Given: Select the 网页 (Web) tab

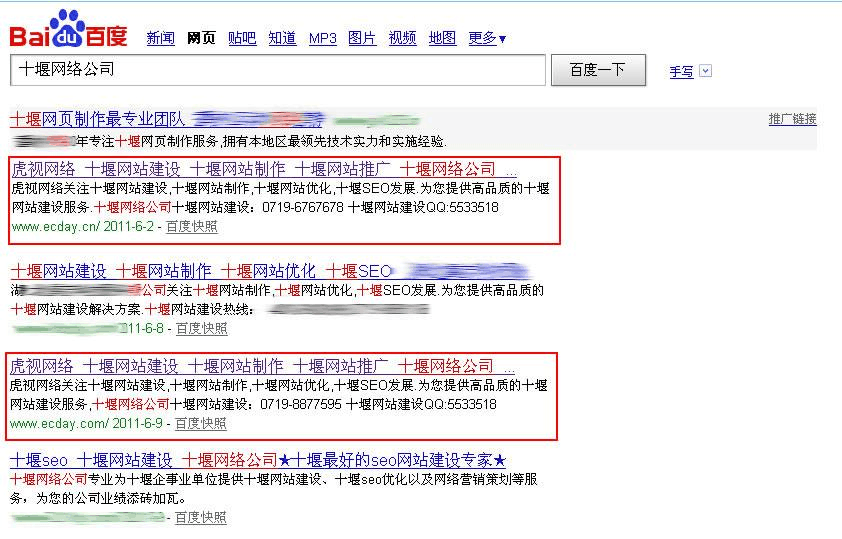Looking at the screenshot, I should [x=201, y=39].
